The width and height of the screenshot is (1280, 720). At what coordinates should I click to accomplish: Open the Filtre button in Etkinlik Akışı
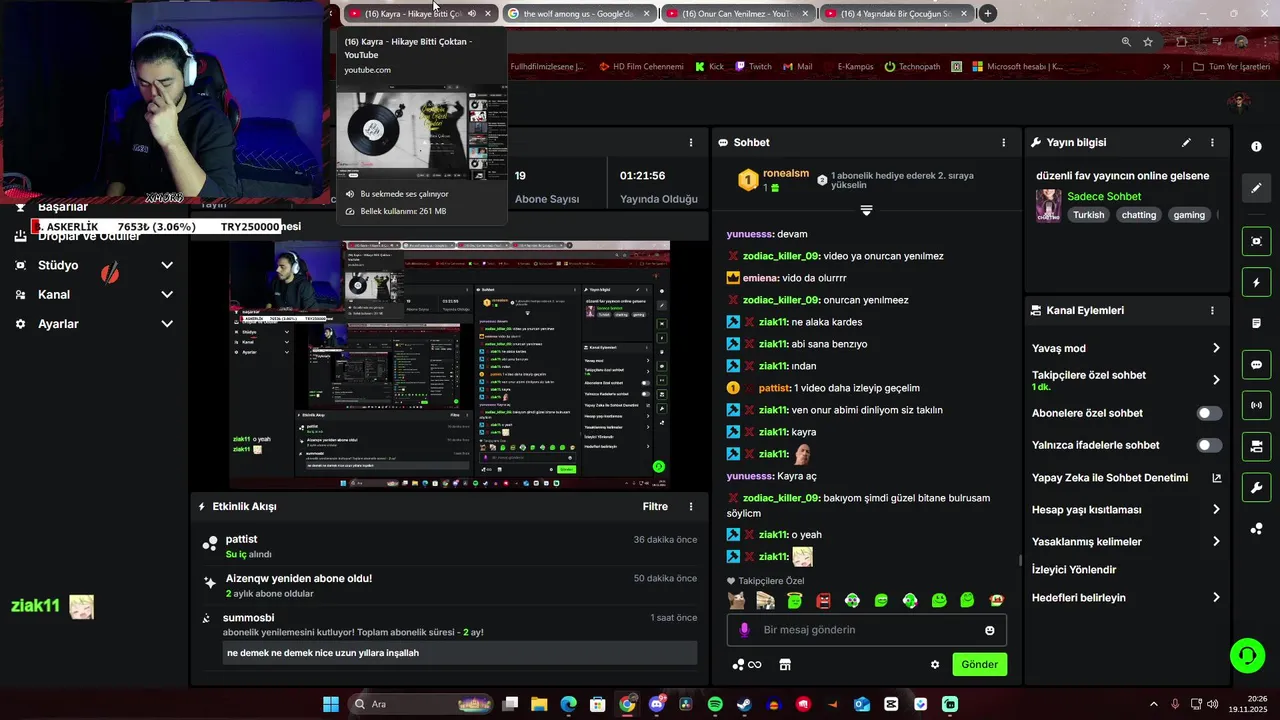655,507
